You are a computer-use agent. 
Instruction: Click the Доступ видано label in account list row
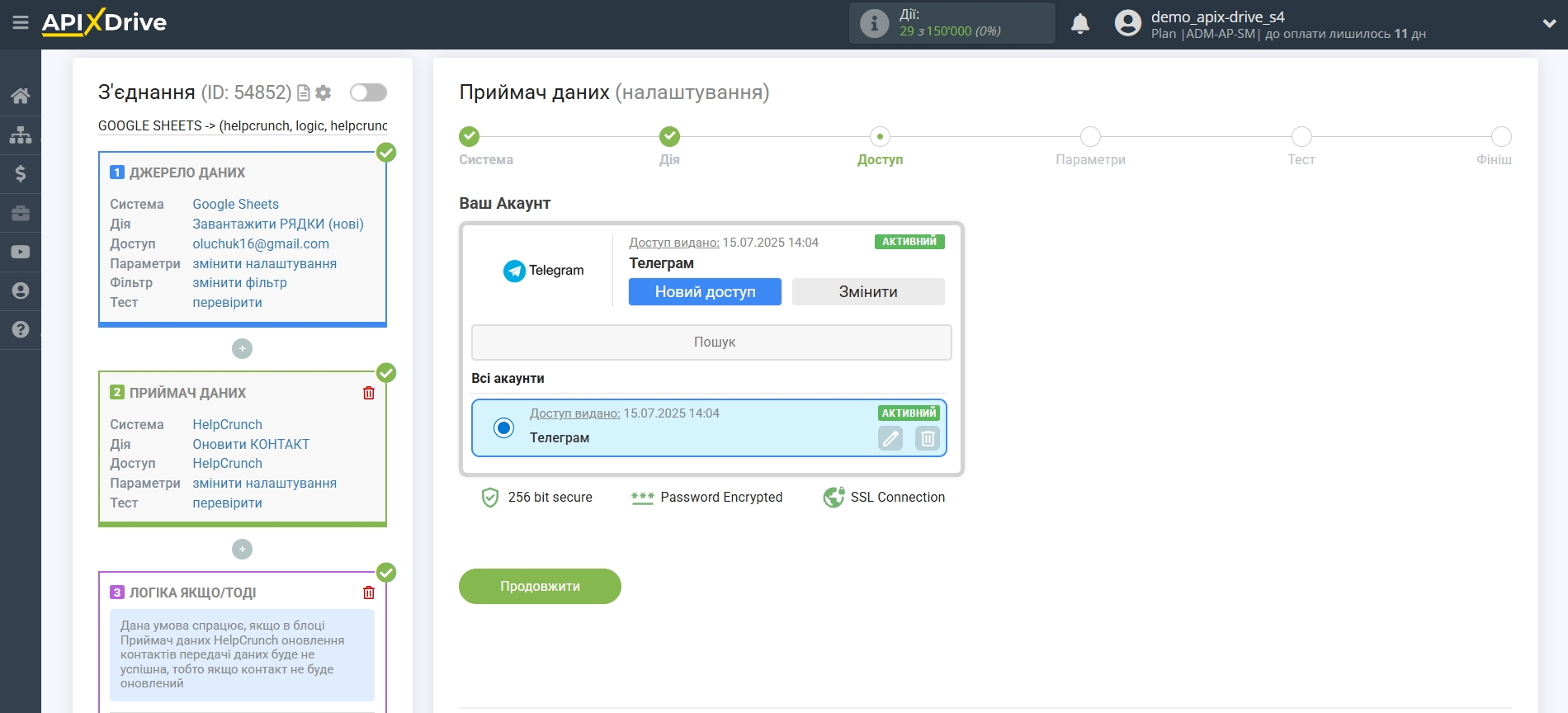click(x=574, y=413)
